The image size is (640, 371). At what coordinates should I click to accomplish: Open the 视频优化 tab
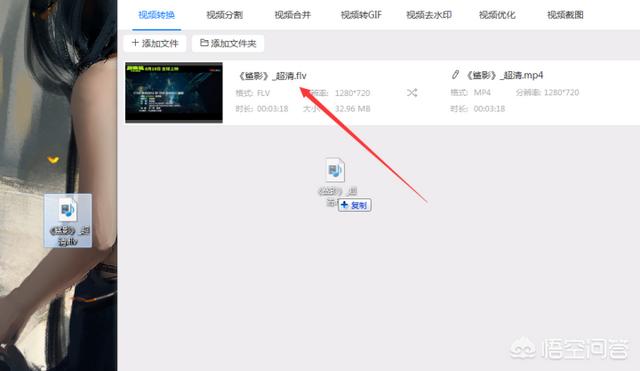pyautogui.click(x=497, y=15)
